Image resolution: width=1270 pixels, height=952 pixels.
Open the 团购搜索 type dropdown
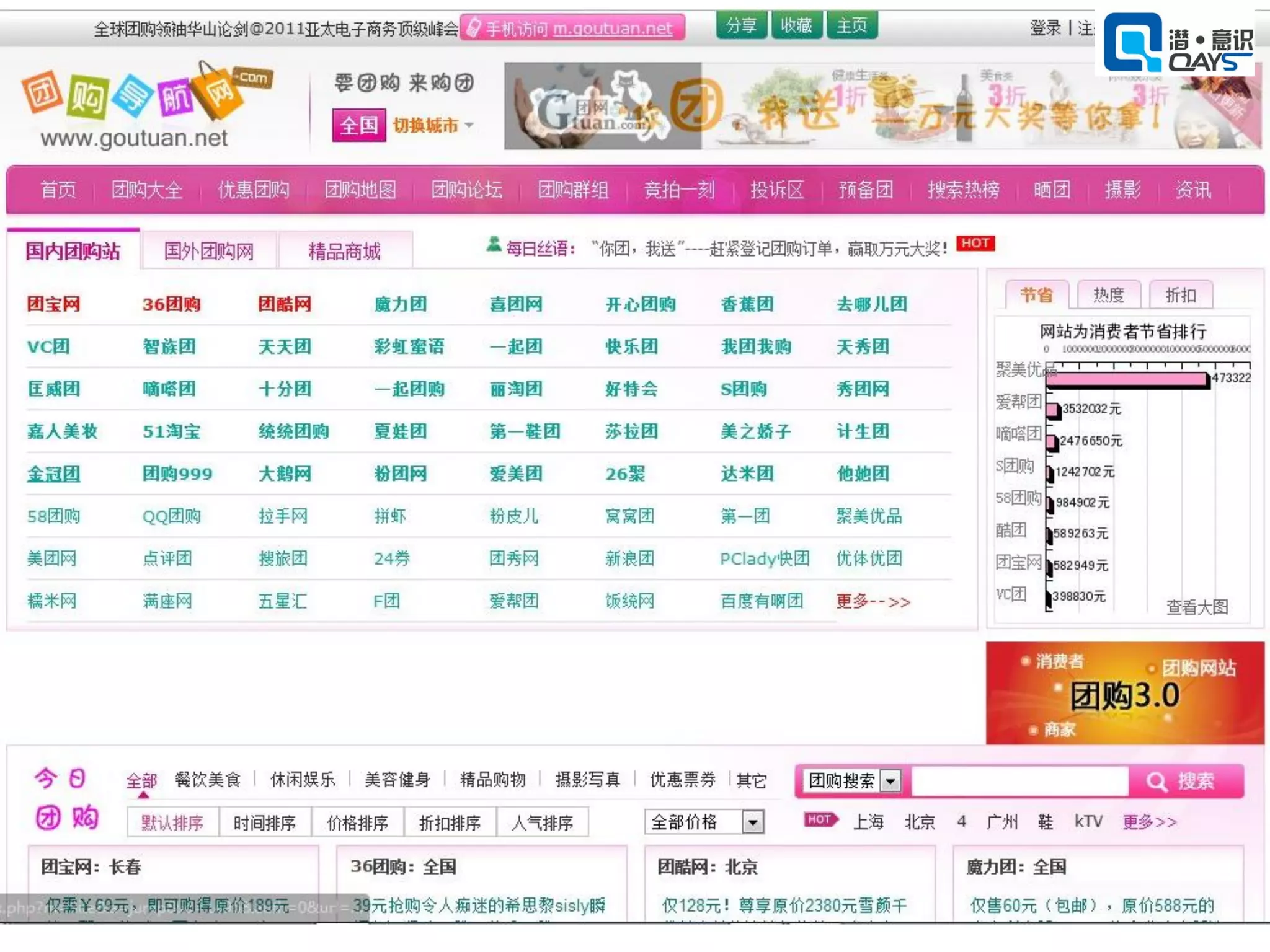[890, 781]
